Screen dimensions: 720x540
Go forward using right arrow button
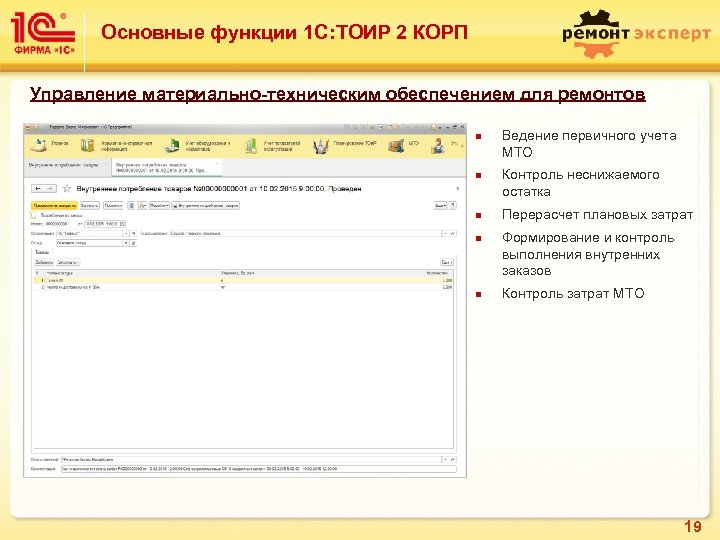point(50,188)
